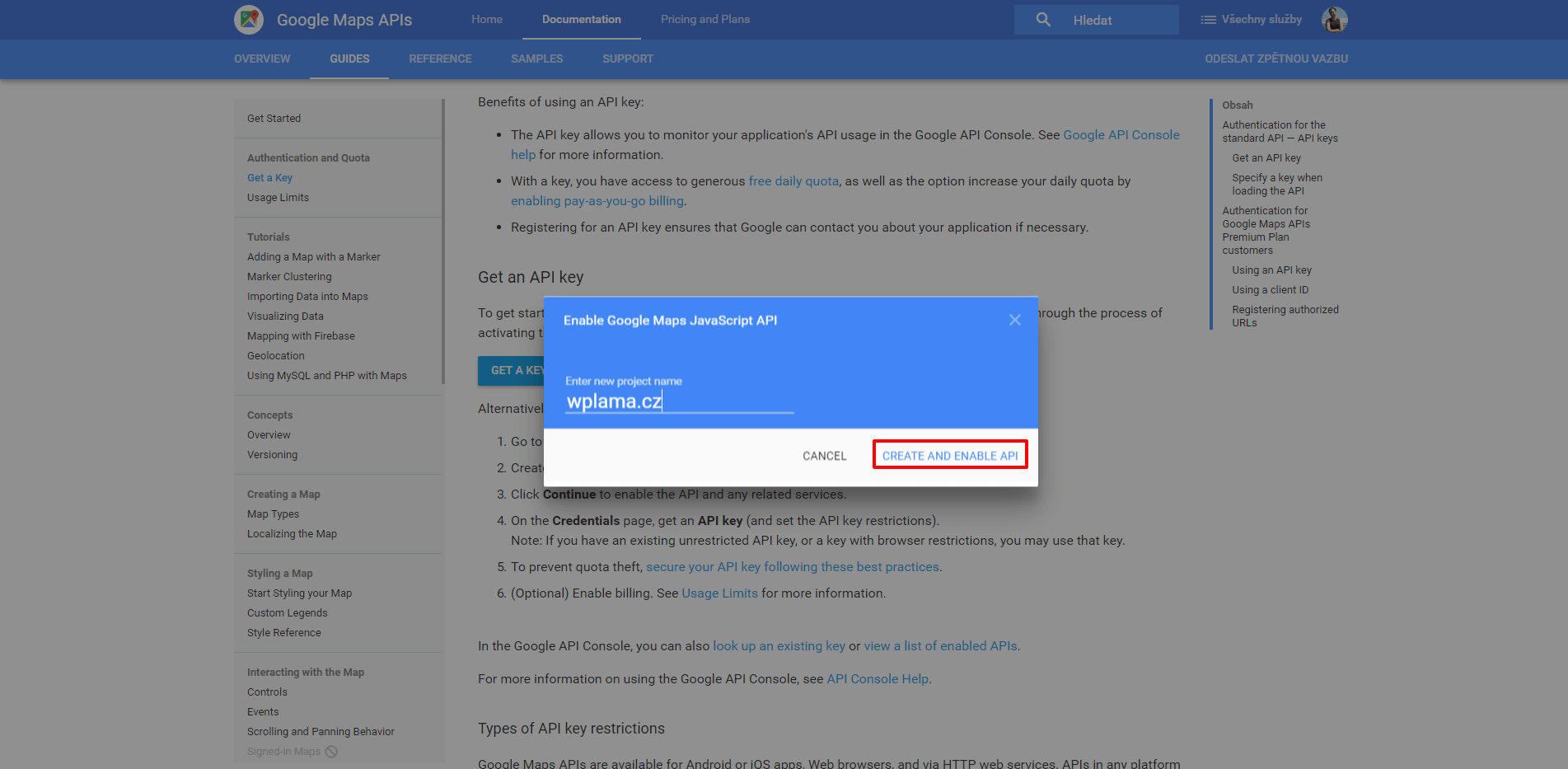Screen dimensions: 1568x769
Task: Switch to the SAMPLES tab
Action: click(x=537, y=59)
